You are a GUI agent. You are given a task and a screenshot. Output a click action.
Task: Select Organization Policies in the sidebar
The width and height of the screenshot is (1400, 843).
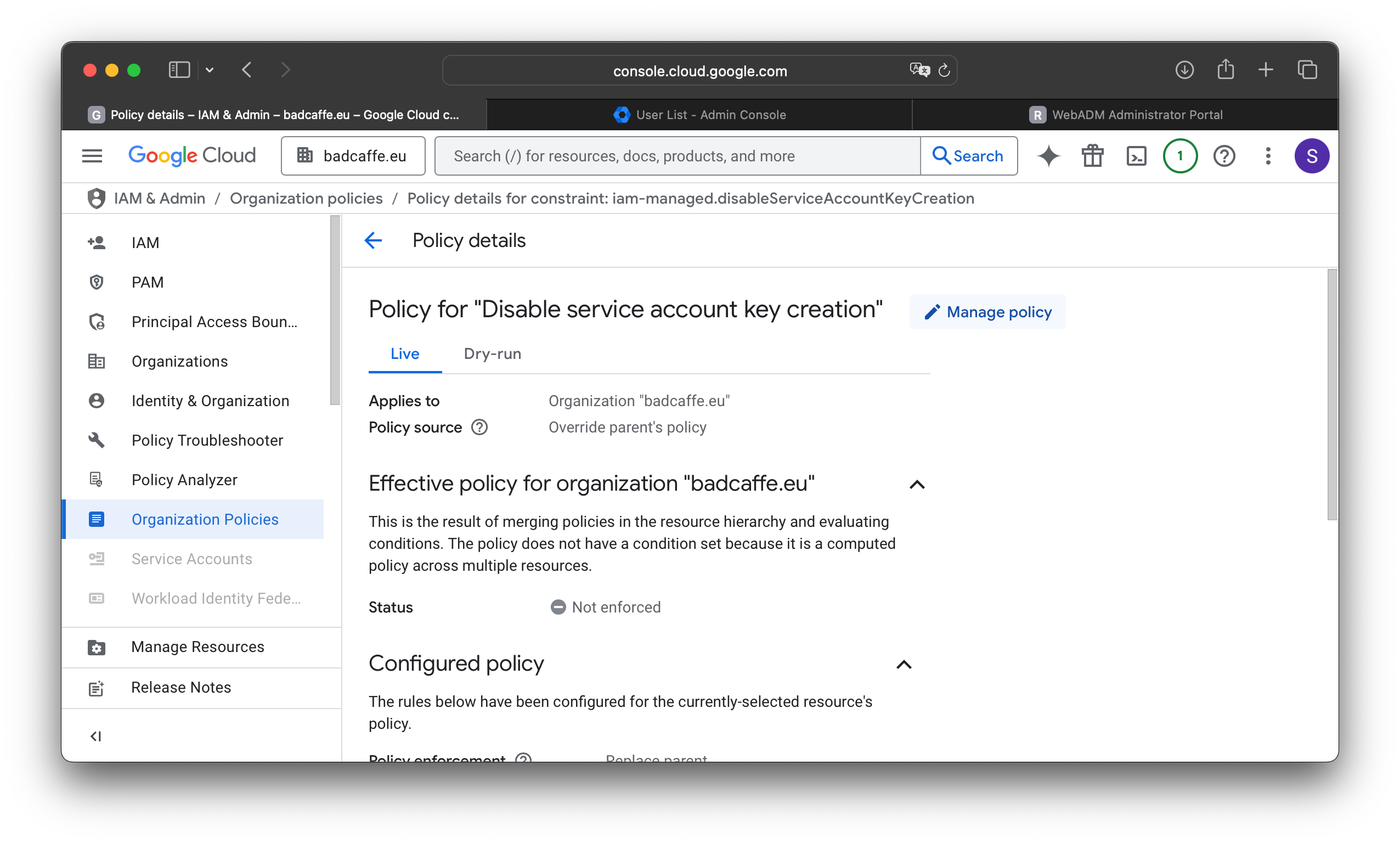[x=194, y=519]
